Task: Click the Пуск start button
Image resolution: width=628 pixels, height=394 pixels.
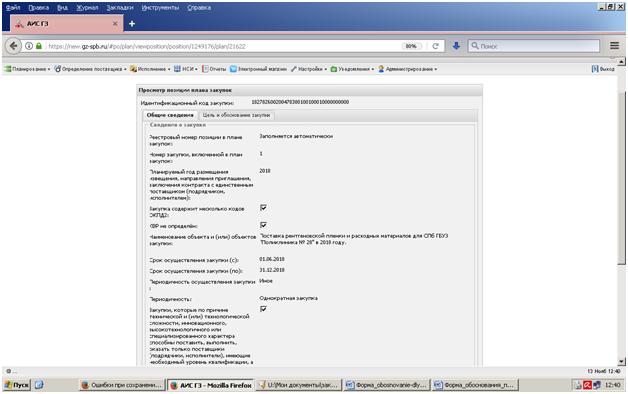Action: tap(17, 385)
